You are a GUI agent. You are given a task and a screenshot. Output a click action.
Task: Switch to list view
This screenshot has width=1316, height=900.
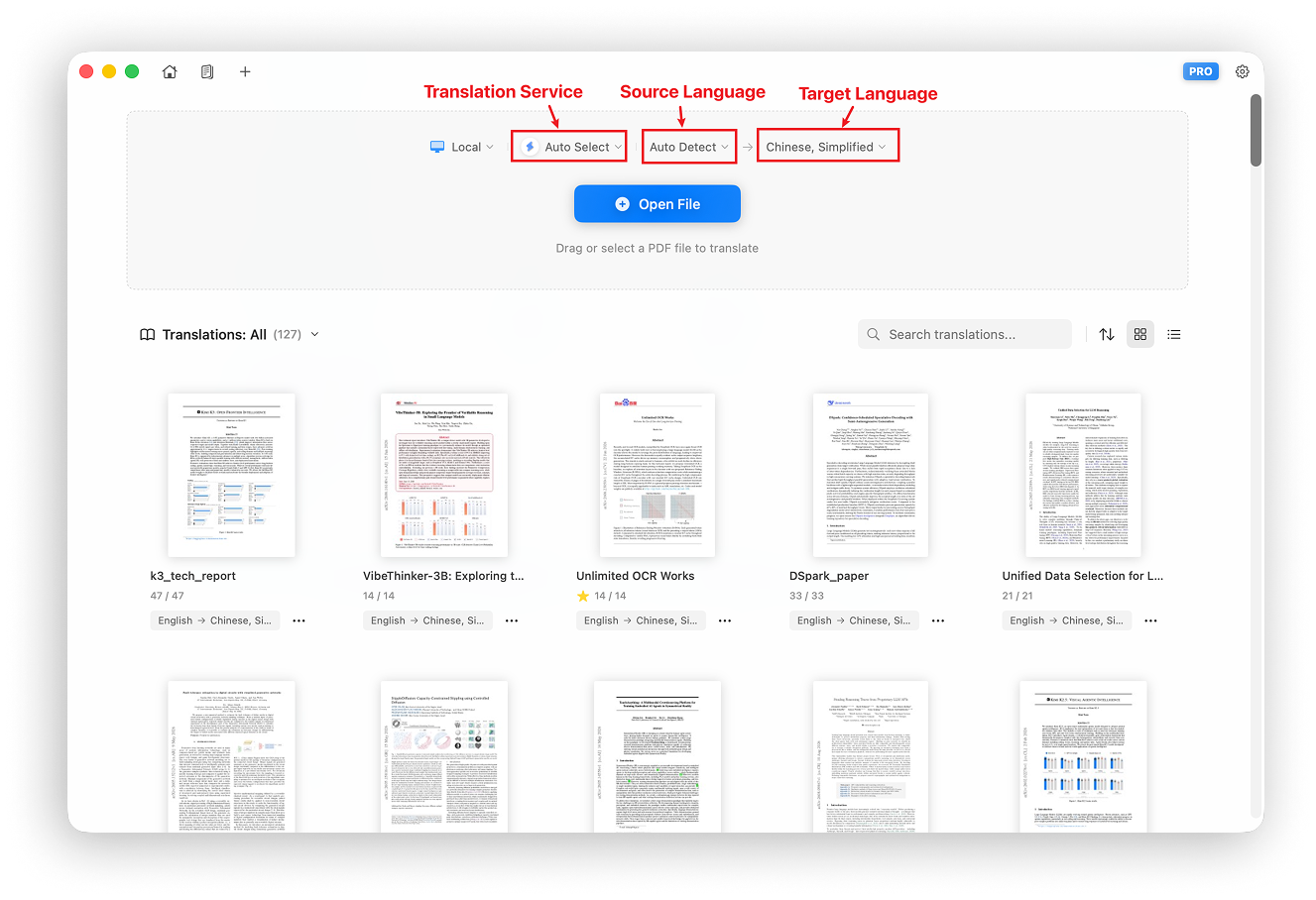pos(1174,335)
